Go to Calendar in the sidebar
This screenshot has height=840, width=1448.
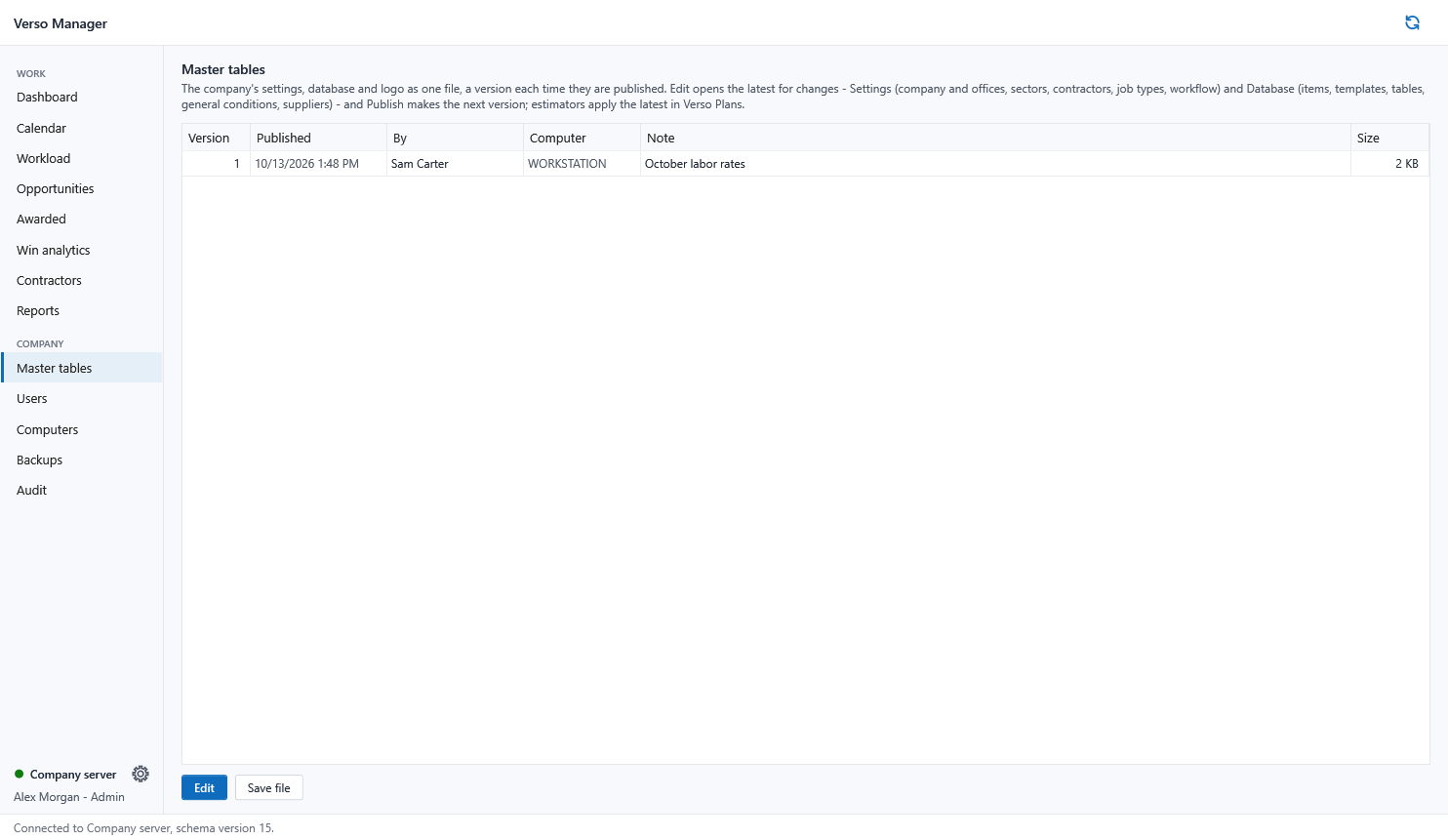click(x=82, y=128)
